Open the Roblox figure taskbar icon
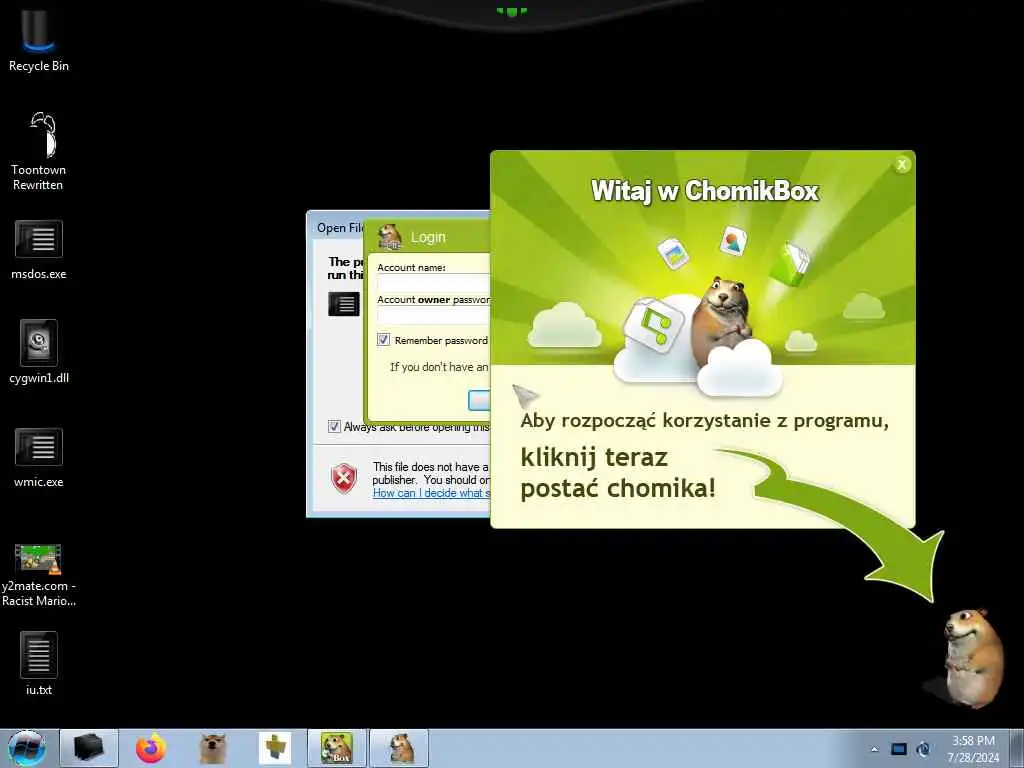 pos(275,748)
